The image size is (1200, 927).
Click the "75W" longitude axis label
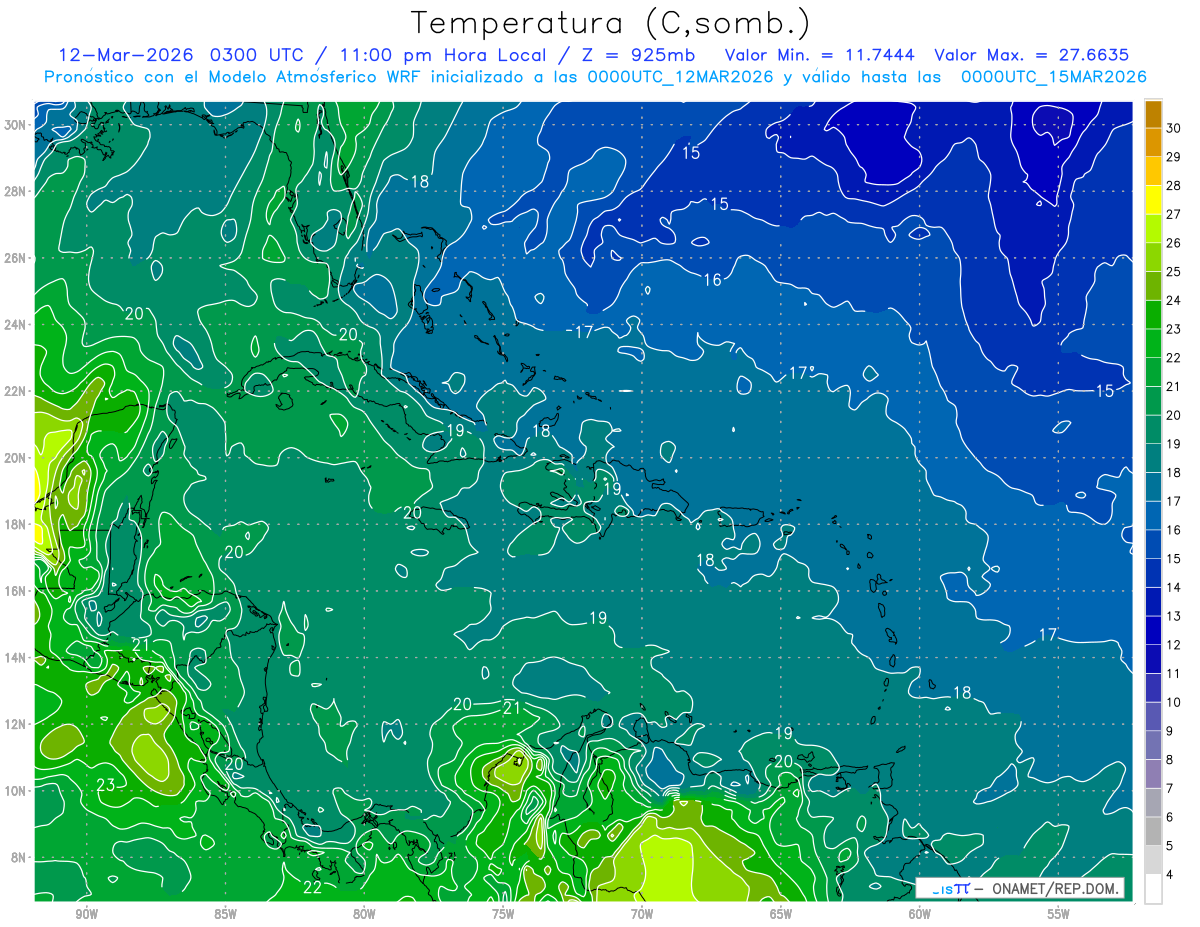tap(503, 913)
